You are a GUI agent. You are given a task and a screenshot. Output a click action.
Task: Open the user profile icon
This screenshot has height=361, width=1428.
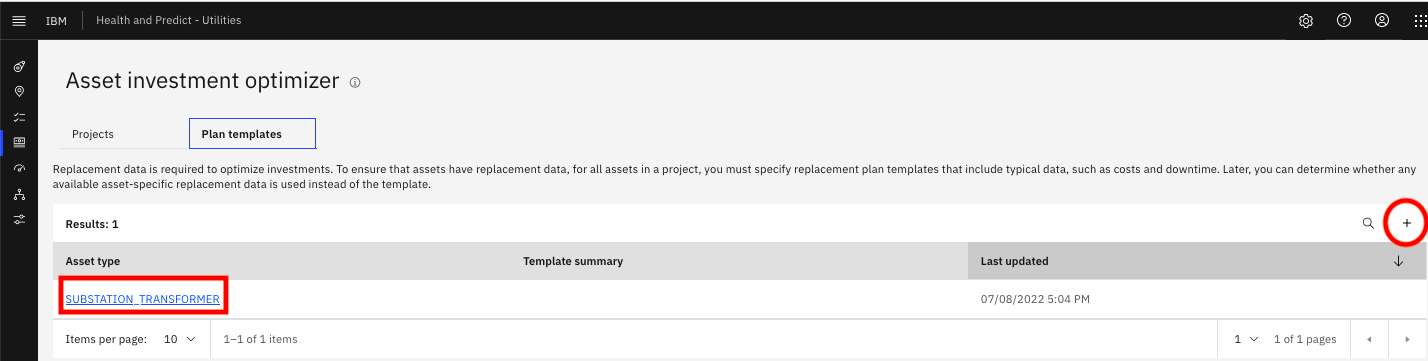point(1382,20)
